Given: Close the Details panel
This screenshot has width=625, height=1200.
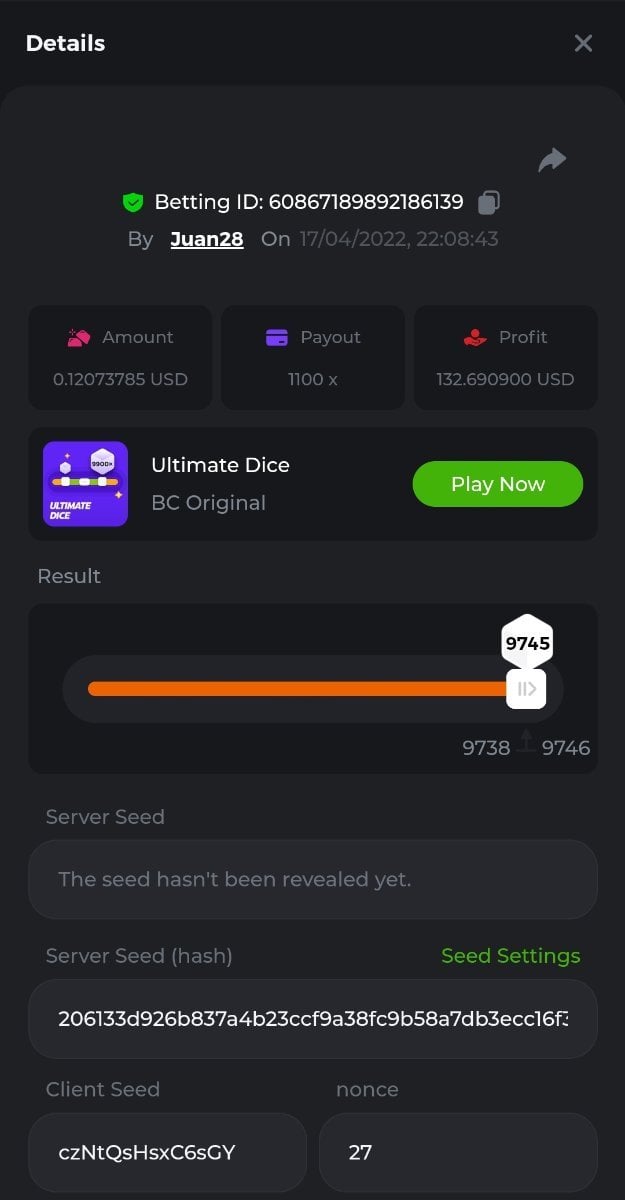Looking at the screenshot, I should pyautogui.click(x=583, y=43).
